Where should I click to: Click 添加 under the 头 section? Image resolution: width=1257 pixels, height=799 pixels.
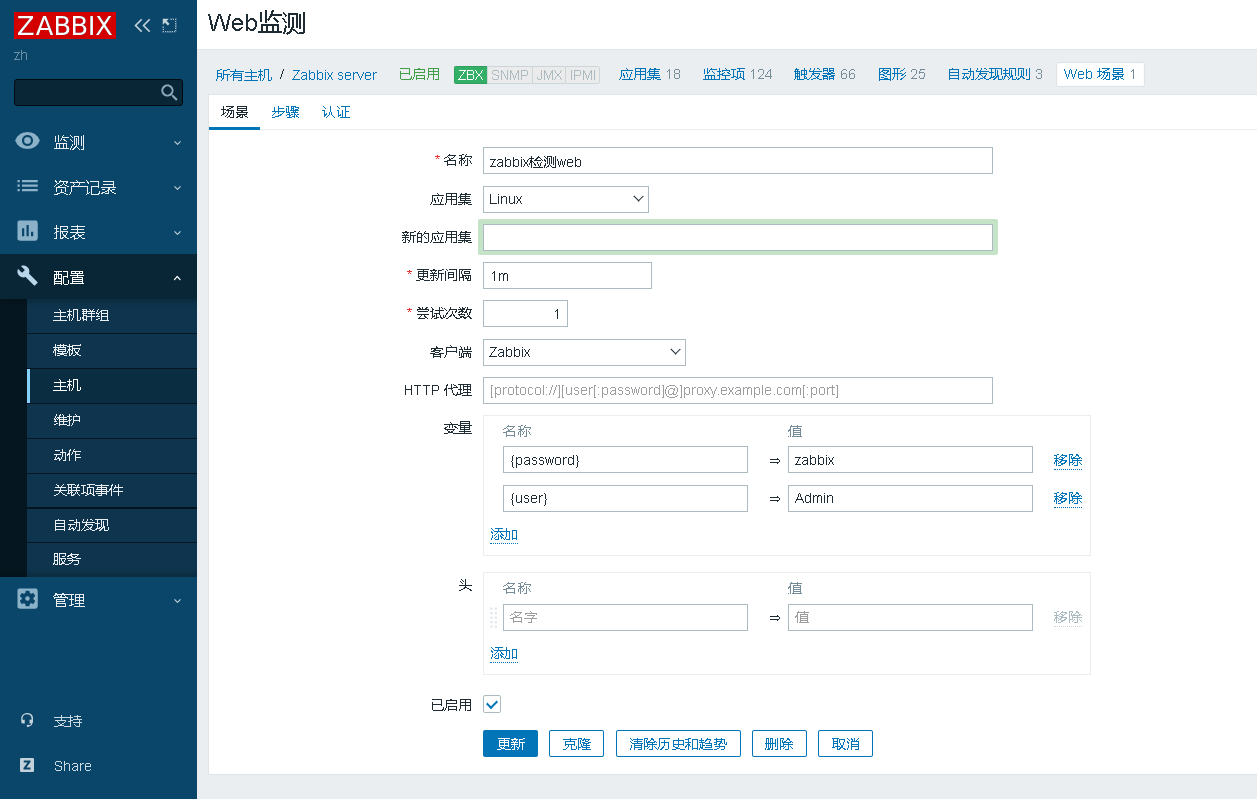pos(504,653)
